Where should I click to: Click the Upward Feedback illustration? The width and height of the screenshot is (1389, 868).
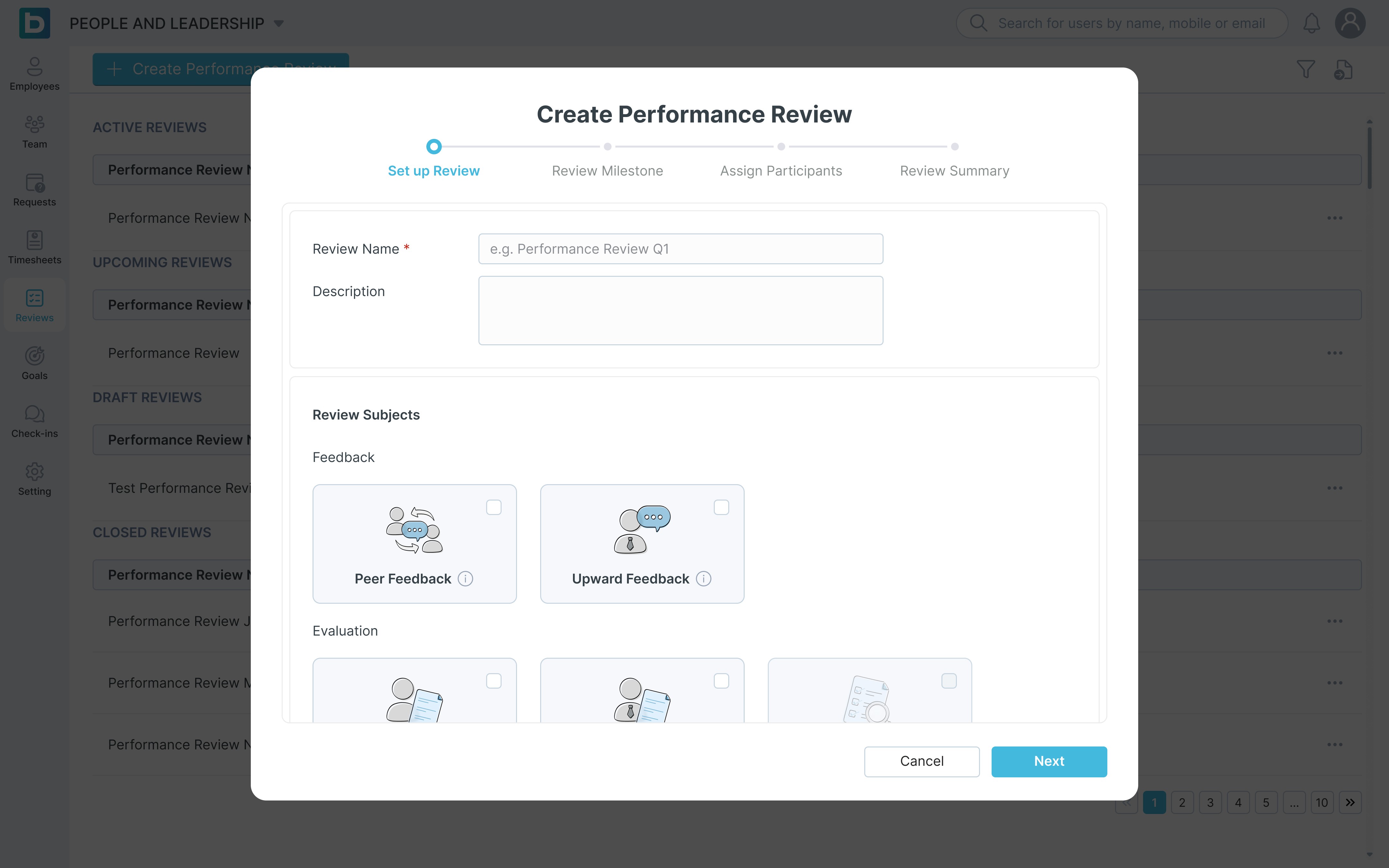(x=642, y=529)
